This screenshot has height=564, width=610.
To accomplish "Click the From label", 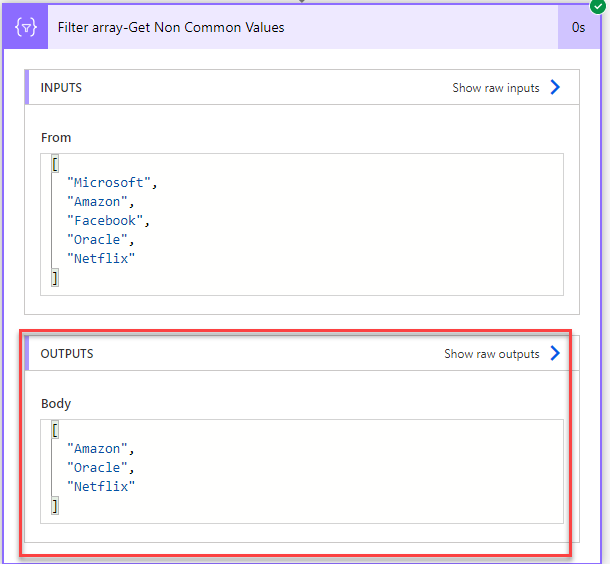I will [56, 138].
